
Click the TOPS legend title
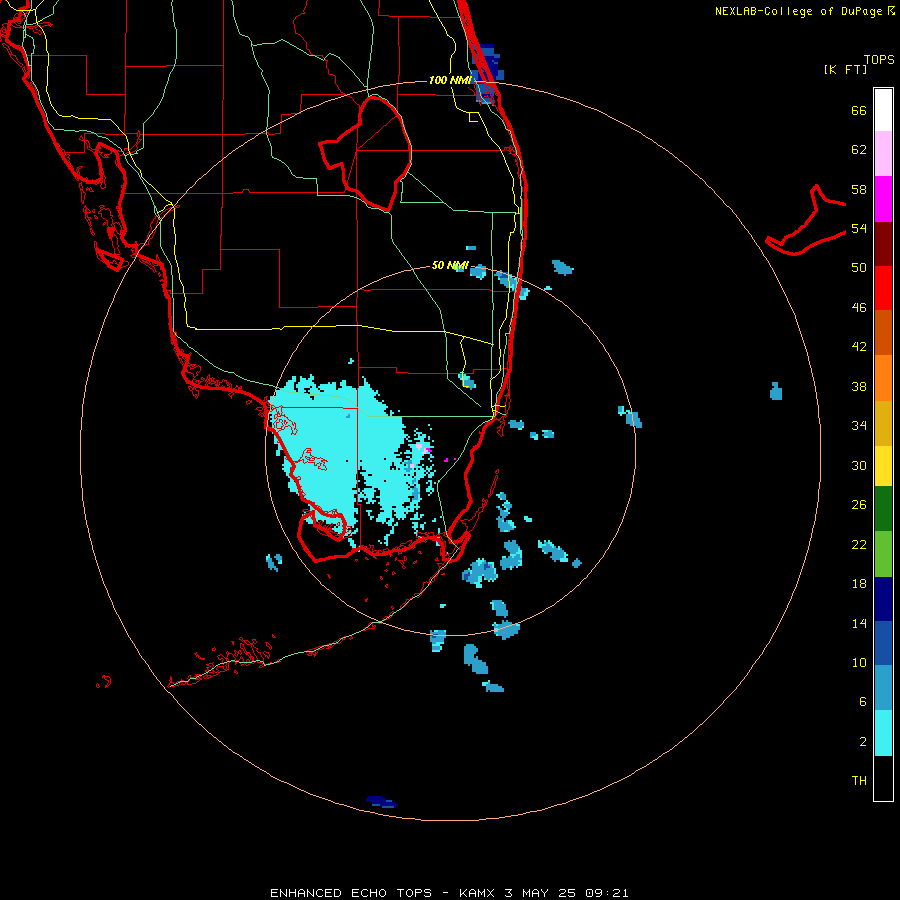pos(879,60)
